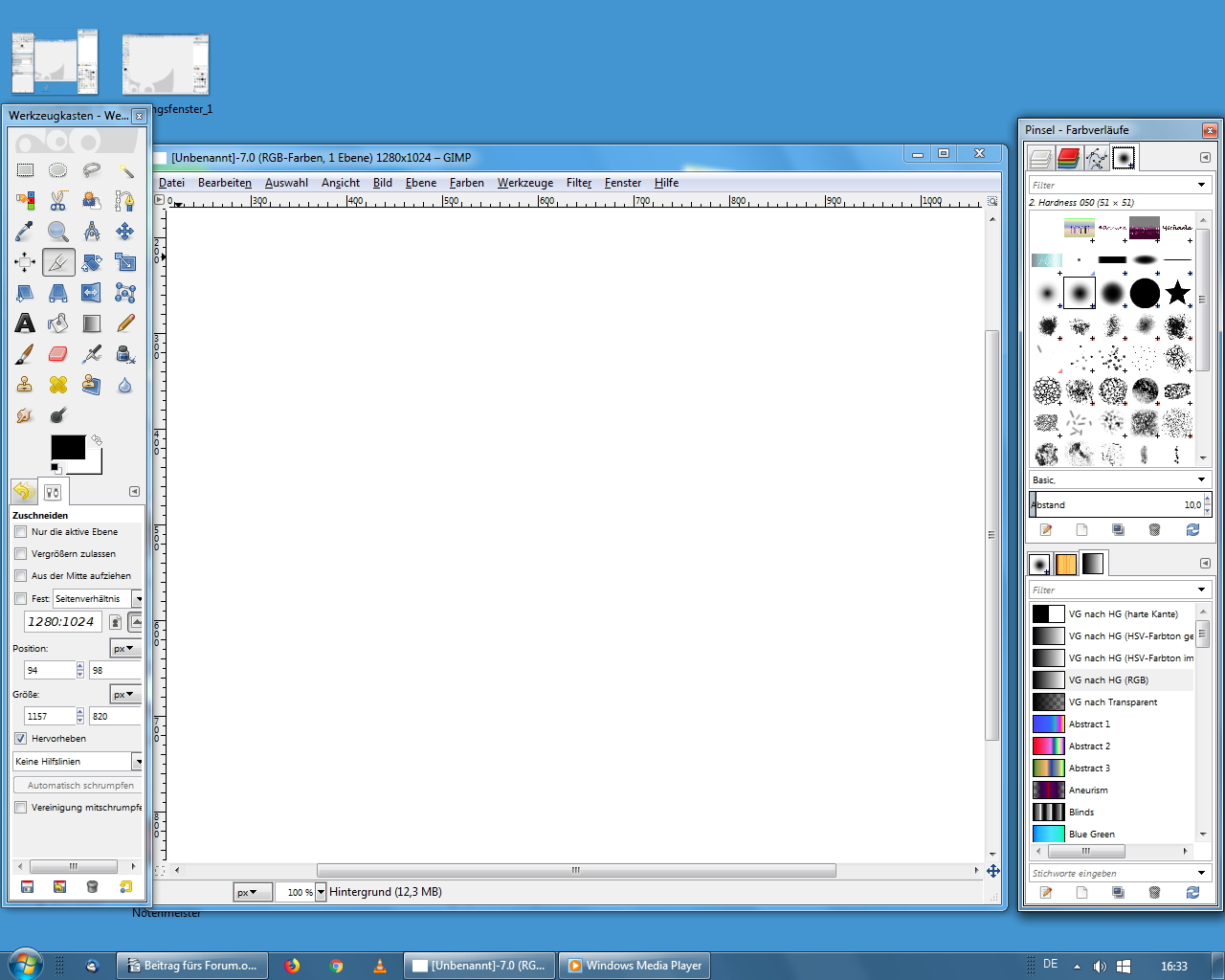Activate the Text tool
The image size is (1225, 980).
tap(26, 323)
